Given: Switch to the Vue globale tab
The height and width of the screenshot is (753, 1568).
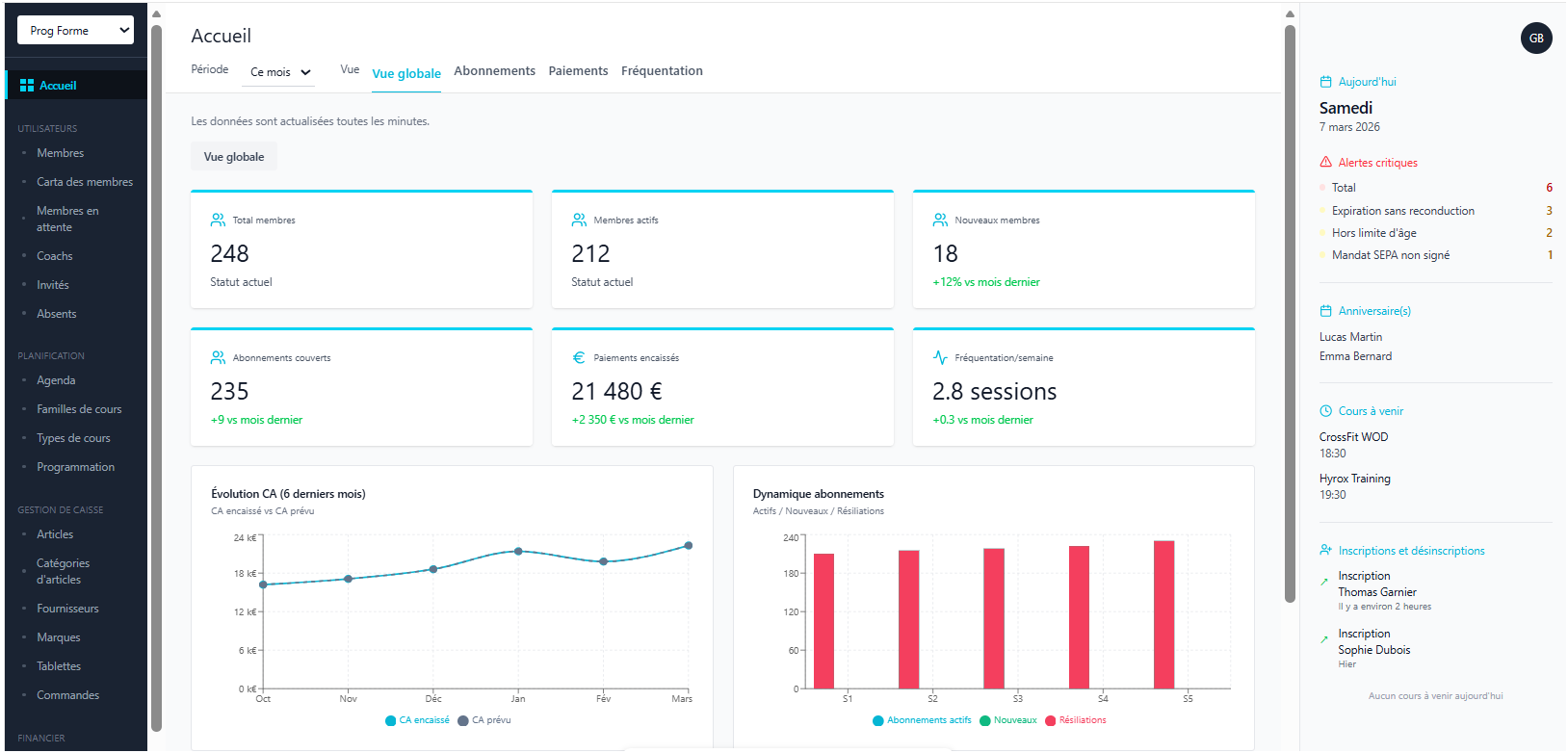Looking at the screenshot, I should click(406, 73).
